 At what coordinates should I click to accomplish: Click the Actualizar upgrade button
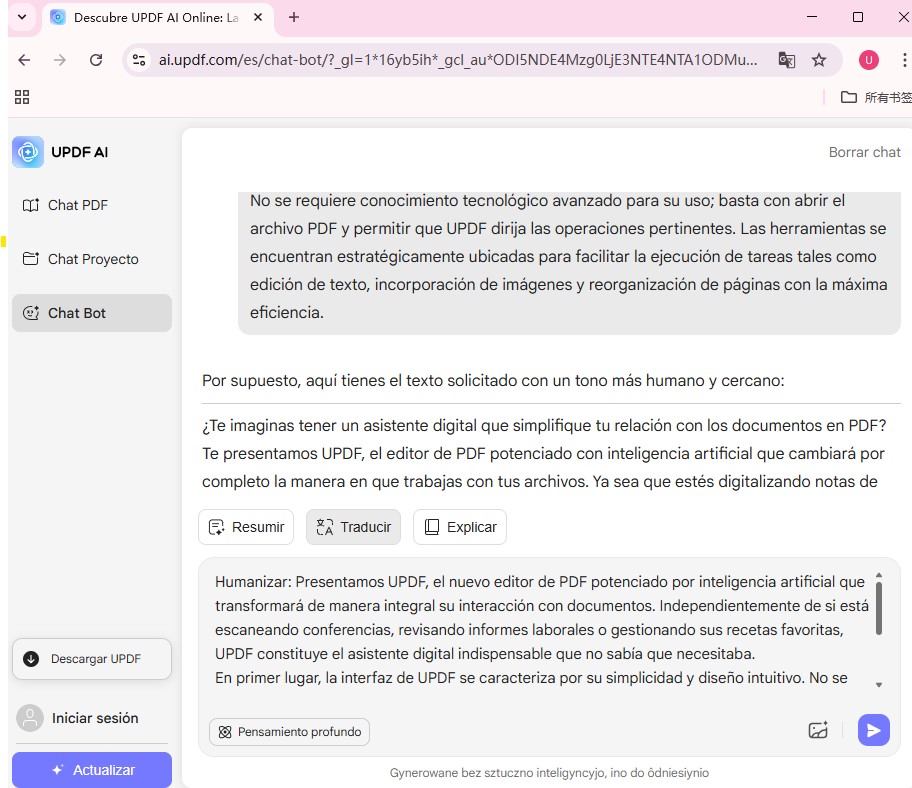coord(92,770)
